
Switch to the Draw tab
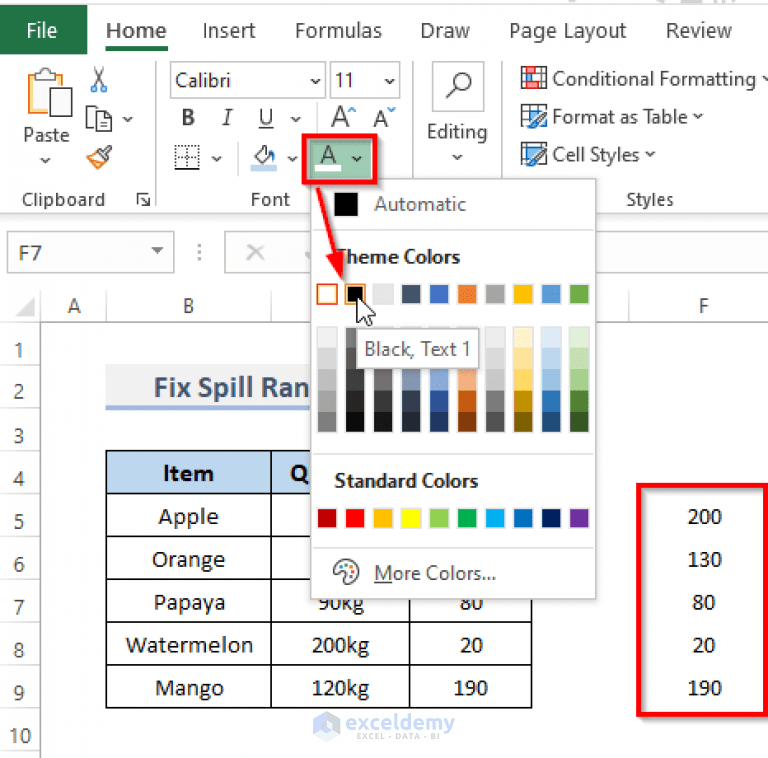pos(445,31)
